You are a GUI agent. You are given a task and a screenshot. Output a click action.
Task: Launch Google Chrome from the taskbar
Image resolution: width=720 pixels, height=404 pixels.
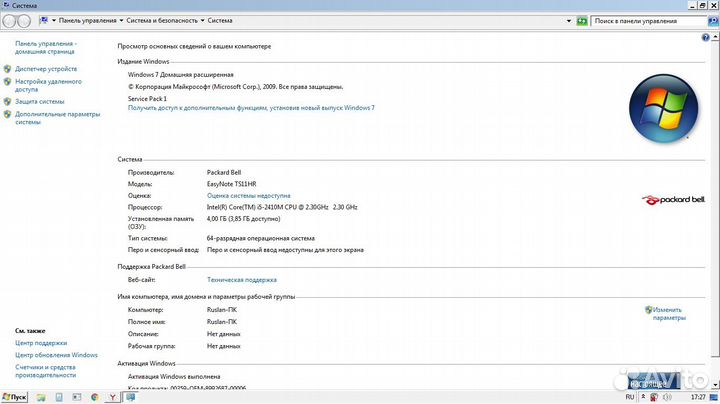point(95,397)
